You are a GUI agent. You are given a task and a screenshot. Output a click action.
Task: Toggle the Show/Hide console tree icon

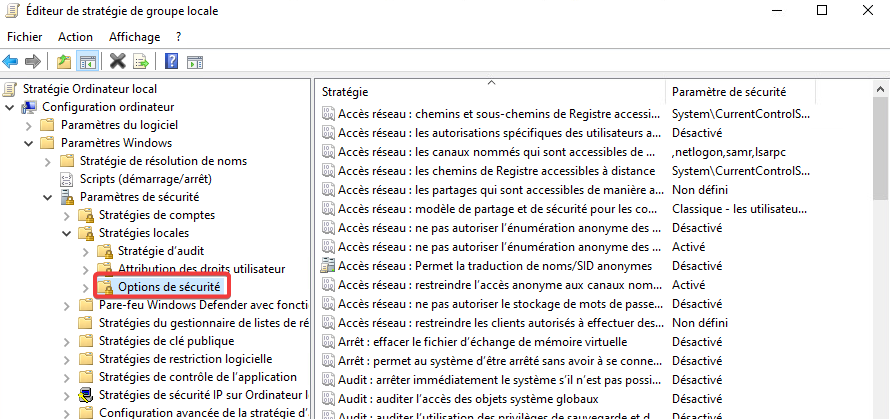point(88,61)
